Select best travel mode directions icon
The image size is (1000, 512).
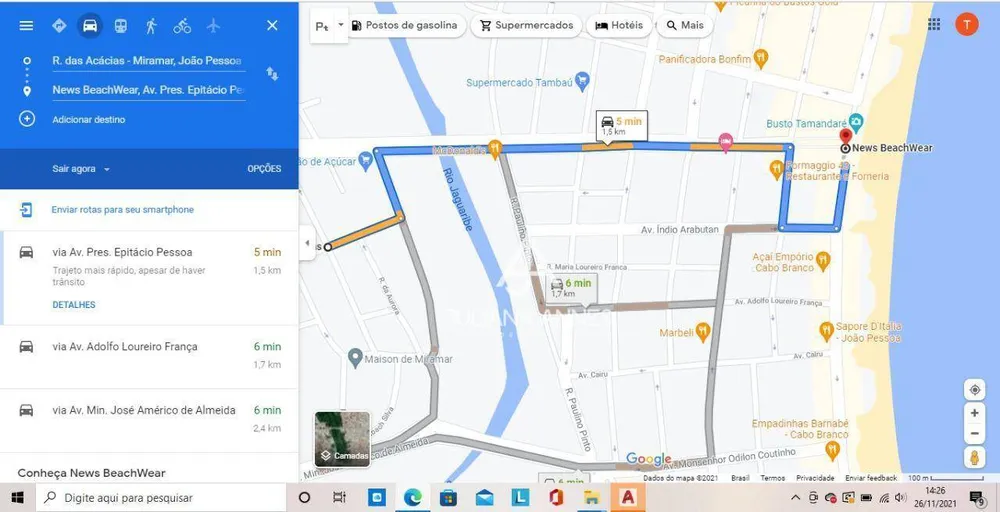59,26
